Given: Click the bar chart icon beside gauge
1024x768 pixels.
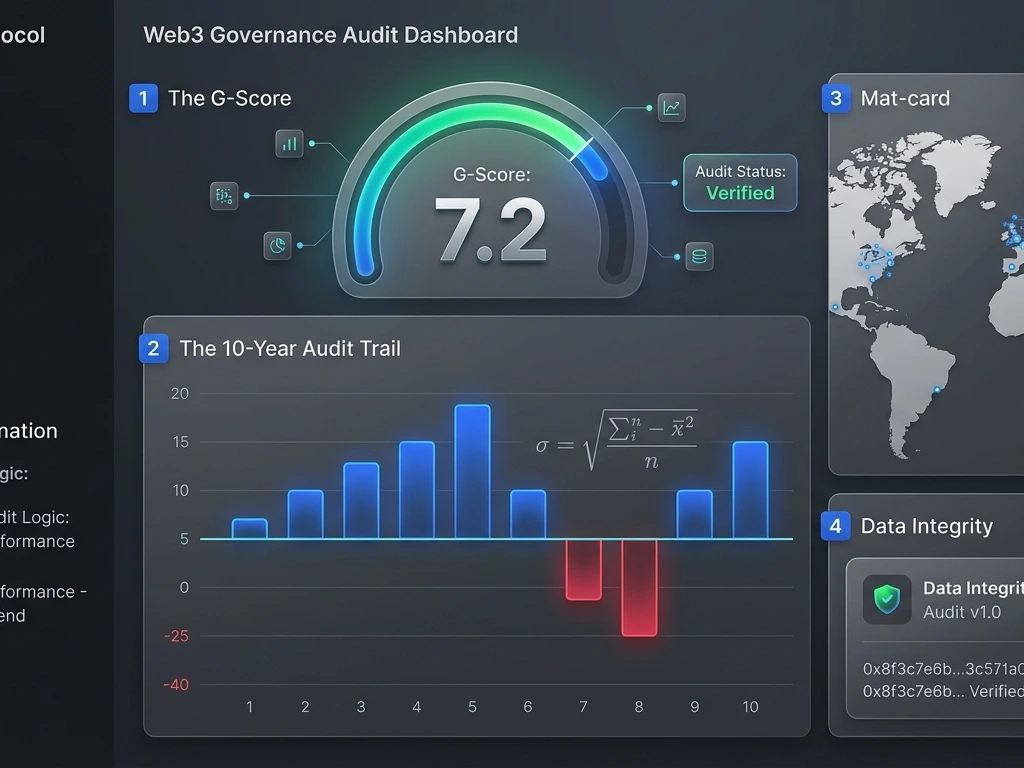Looking at the screenshot, I should point(289,144).
